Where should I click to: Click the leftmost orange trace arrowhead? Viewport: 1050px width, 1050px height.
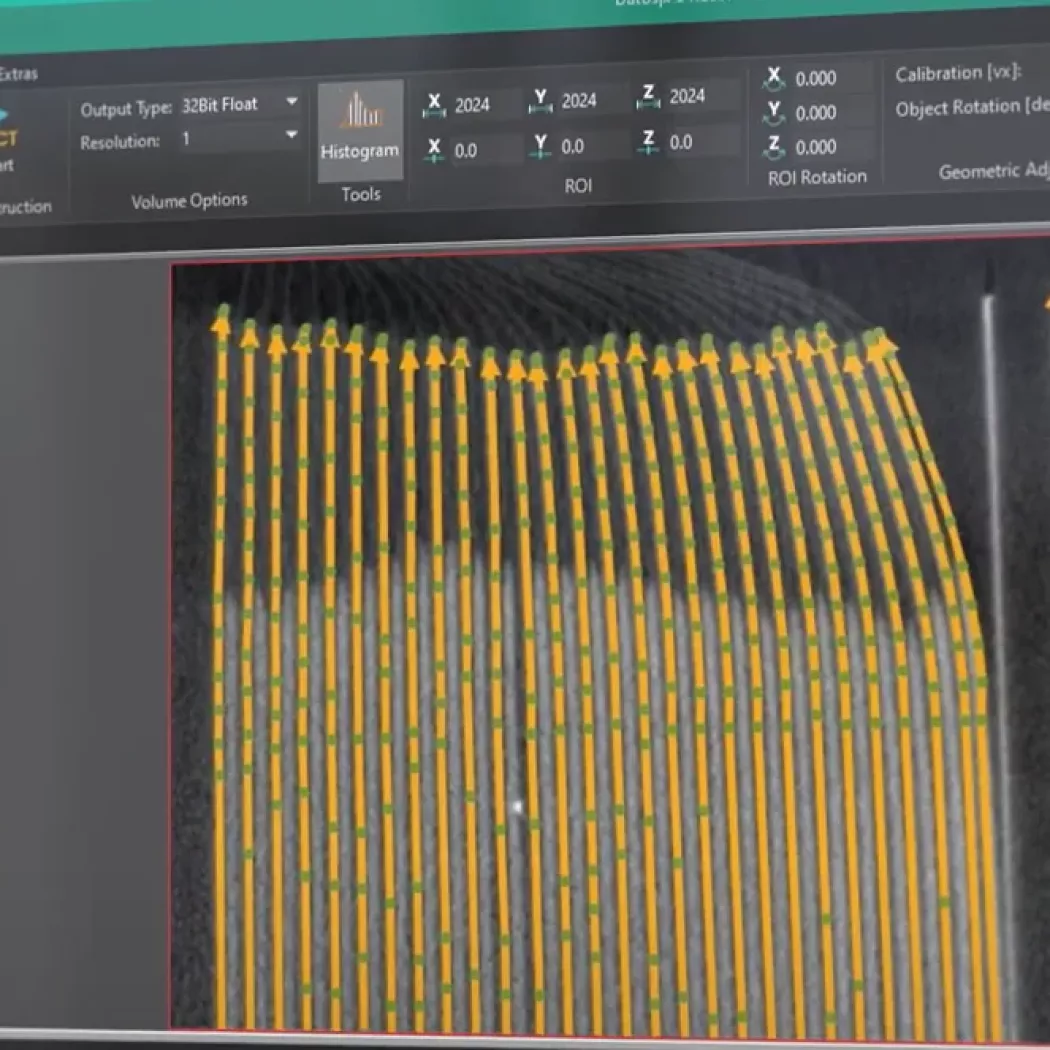(x=221, y=322)
